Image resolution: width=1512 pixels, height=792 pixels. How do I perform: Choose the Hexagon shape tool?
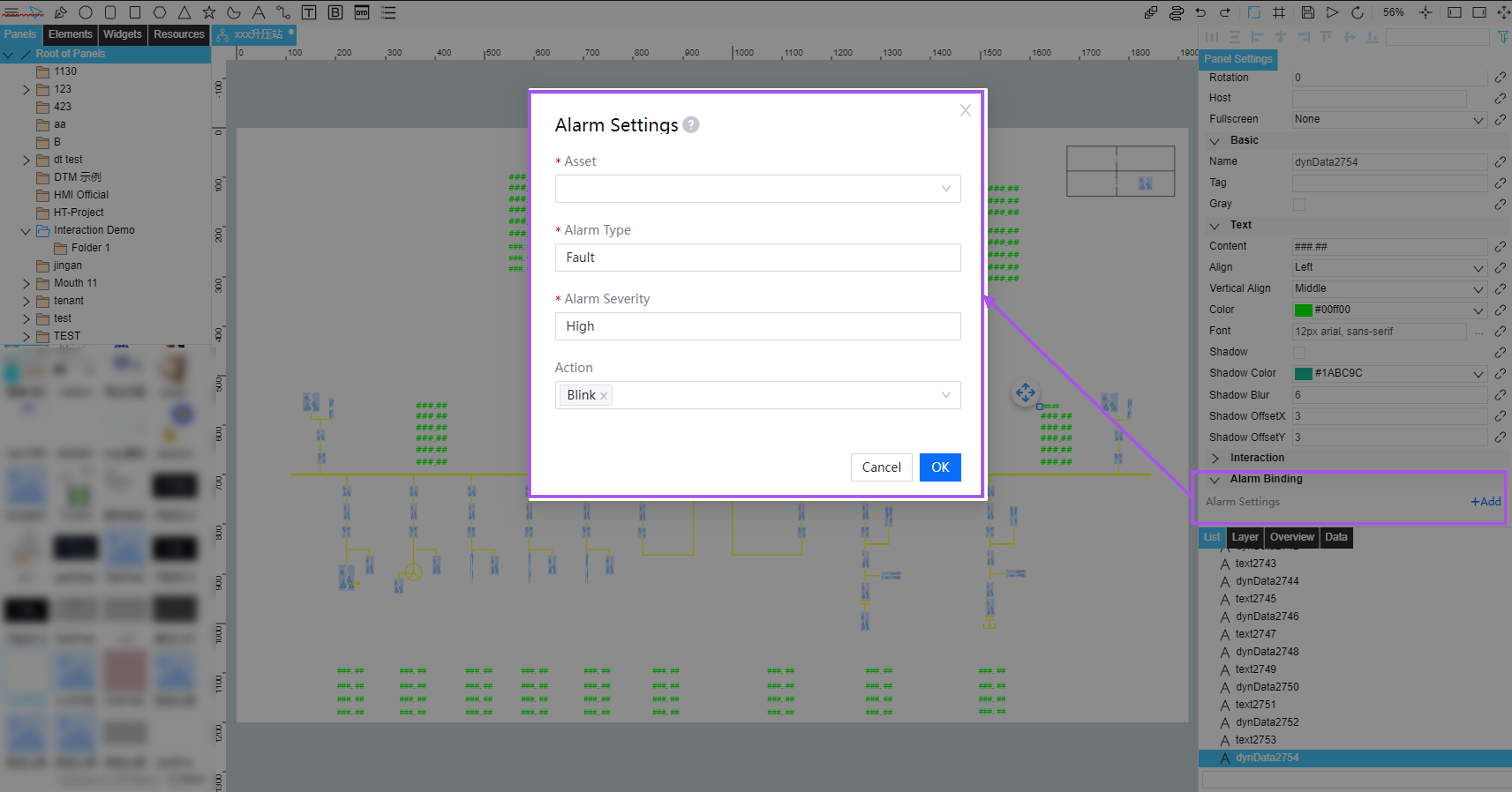160,12
